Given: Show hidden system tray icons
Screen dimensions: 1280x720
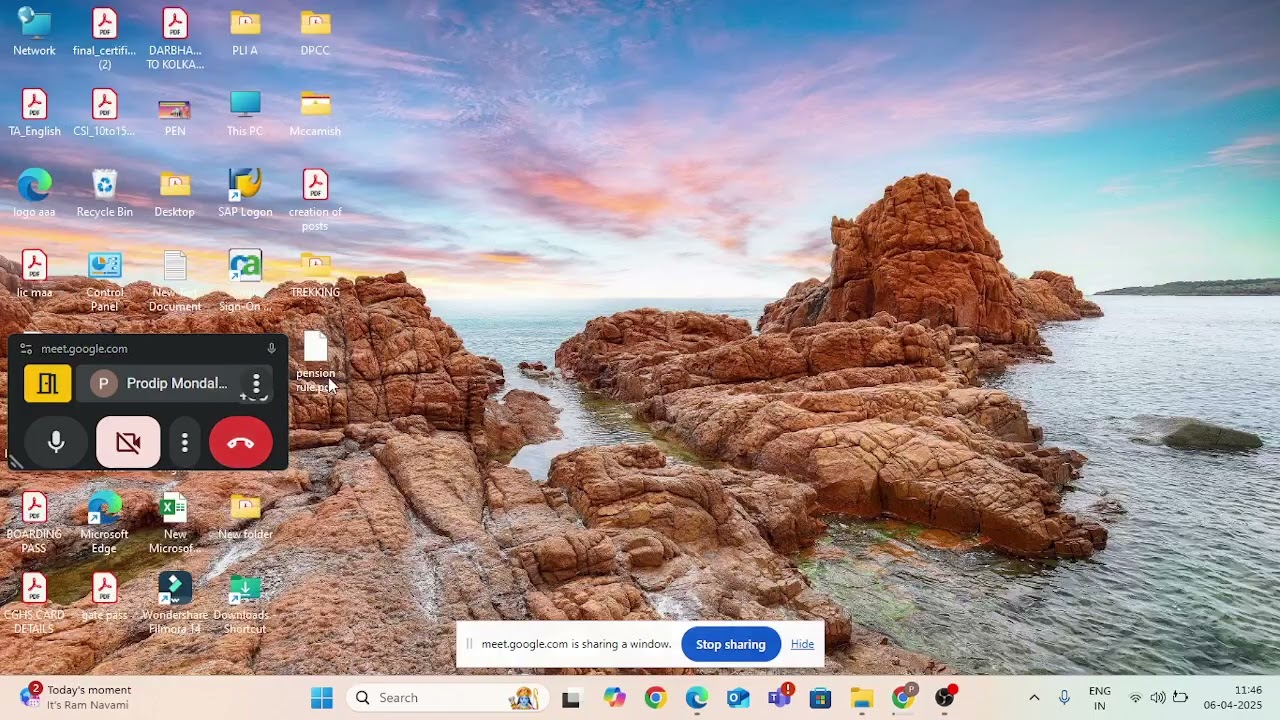Looking at the screenshot, I should [1034, 698].
